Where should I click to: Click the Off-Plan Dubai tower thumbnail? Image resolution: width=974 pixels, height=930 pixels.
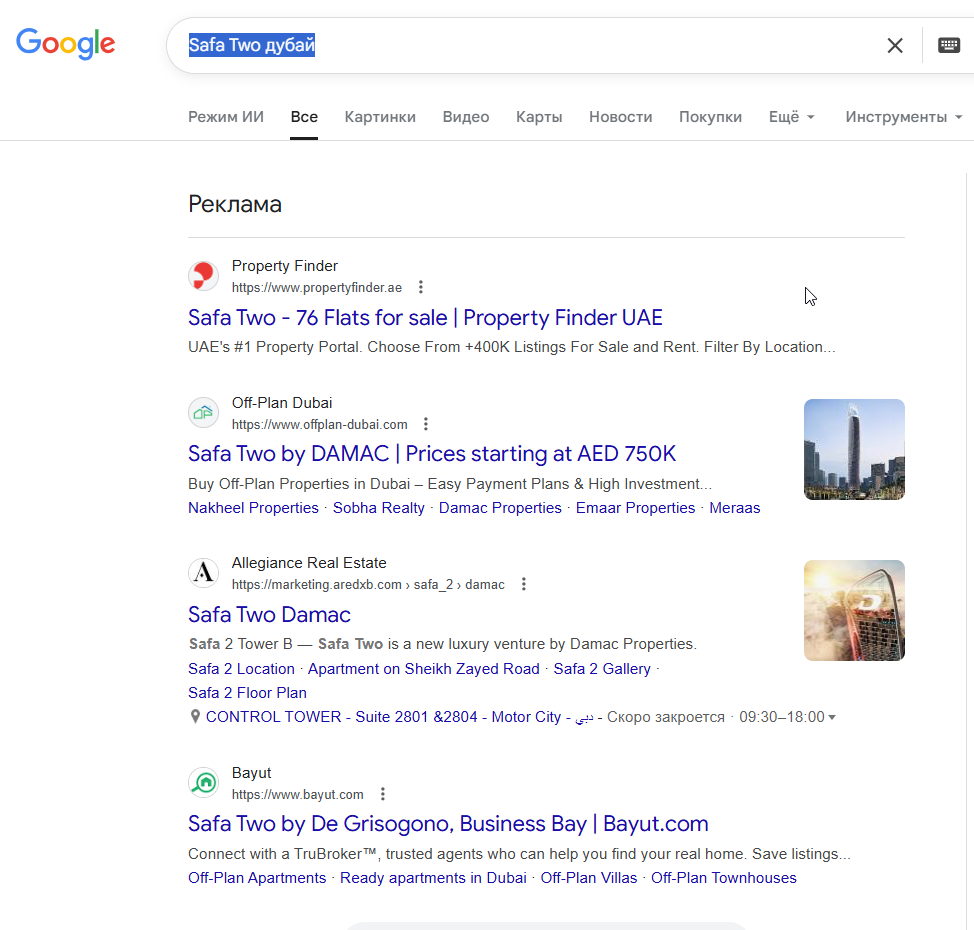point(854,449)
